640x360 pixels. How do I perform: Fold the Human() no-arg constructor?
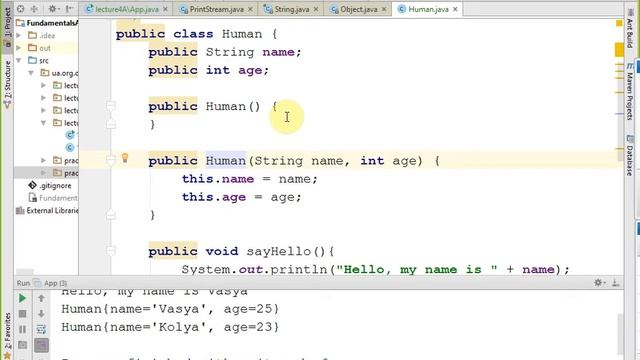[111, 107]
